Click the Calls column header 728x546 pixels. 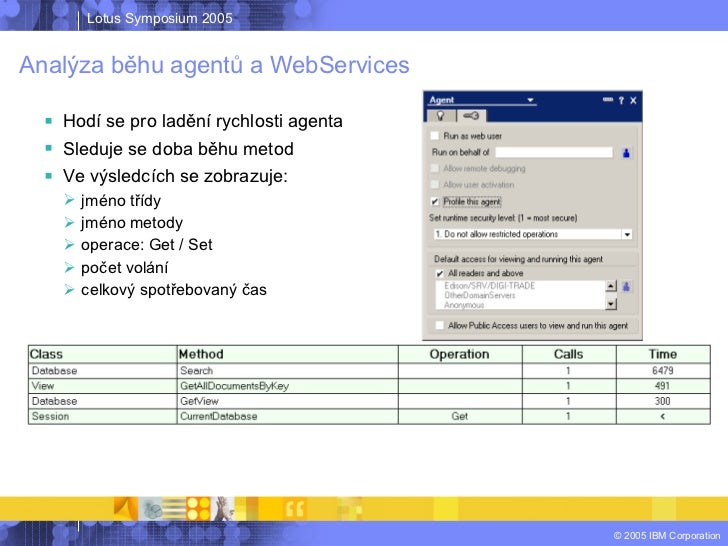[569, 354]
